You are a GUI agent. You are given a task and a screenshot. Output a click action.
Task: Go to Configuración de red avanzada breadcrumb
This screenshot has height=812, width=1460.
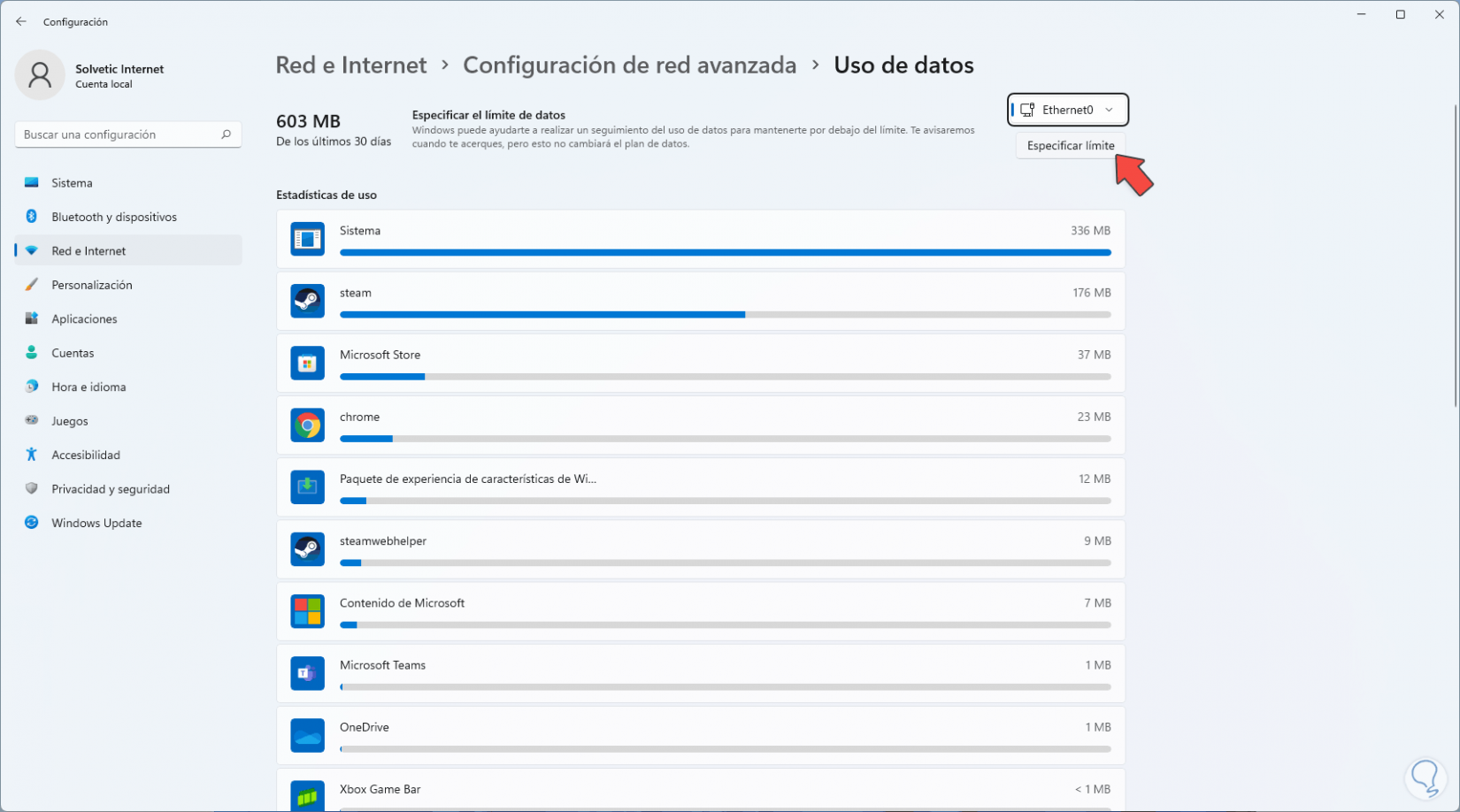pyautogui.click(x=629, y=65)
